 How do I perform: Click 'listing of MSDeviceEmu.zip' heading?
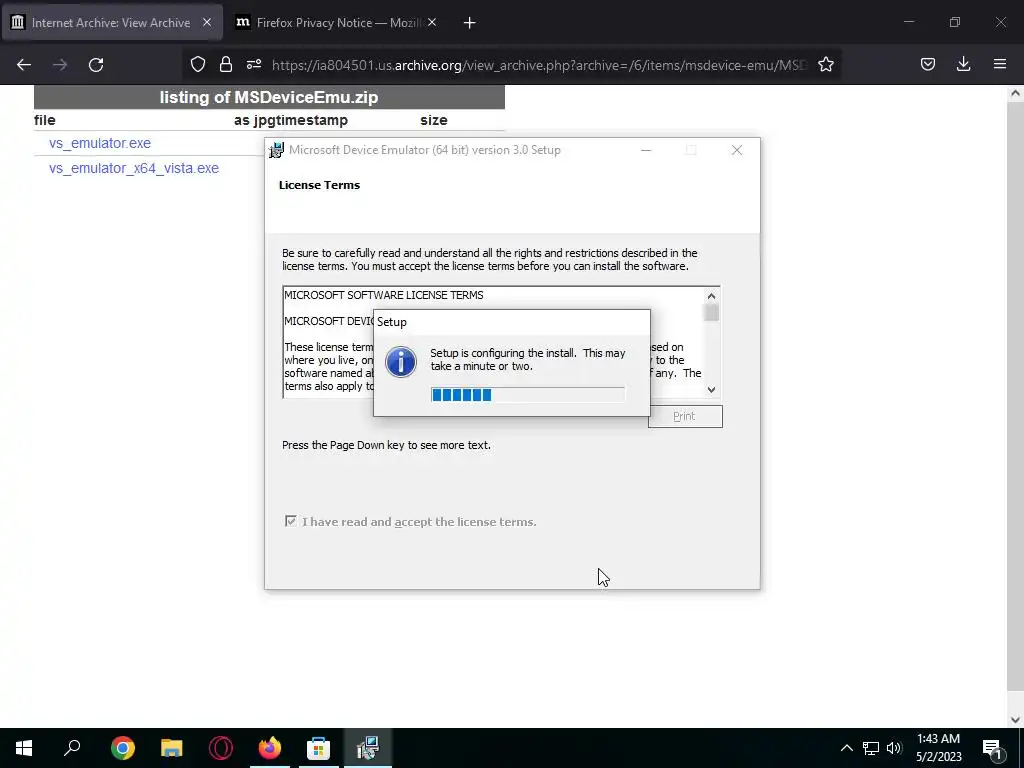(269, 97)
